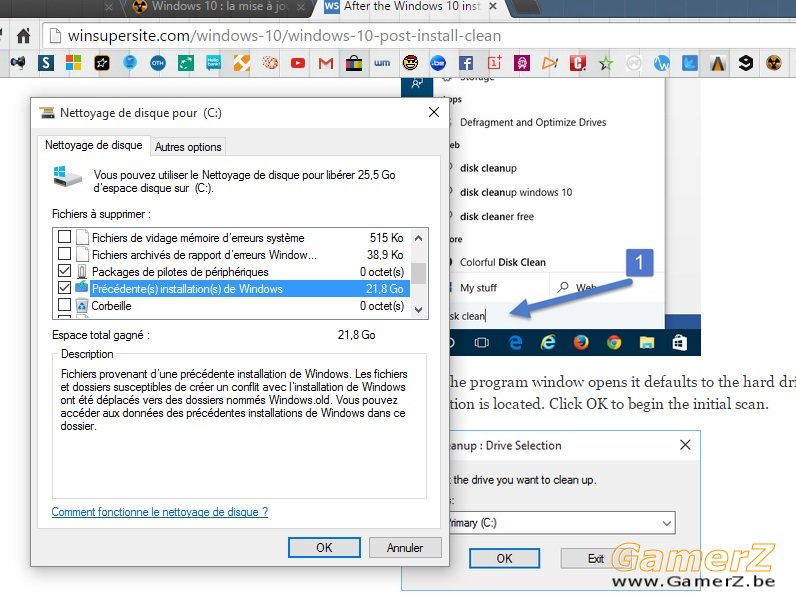
Task: Click scroll-down arrow of file list
Action: pyautogui.click(x=418, y=309)
